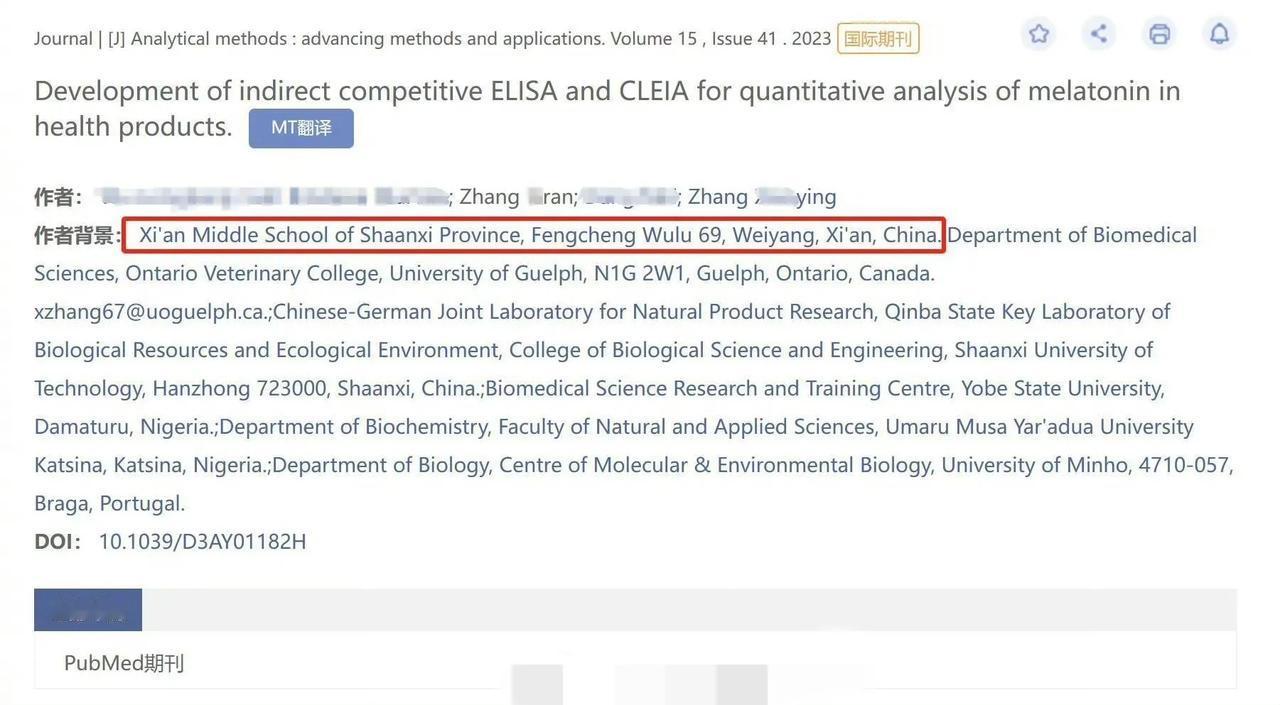Click the share icon

pos(1099,34)
